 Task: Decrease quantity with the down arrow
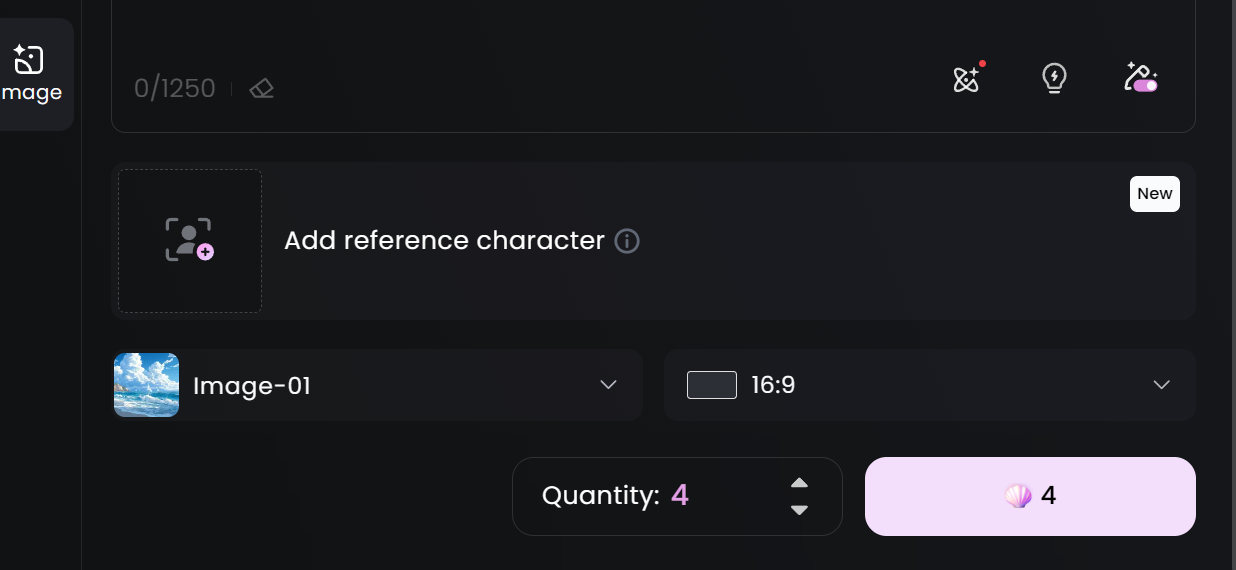coord(799,510)
